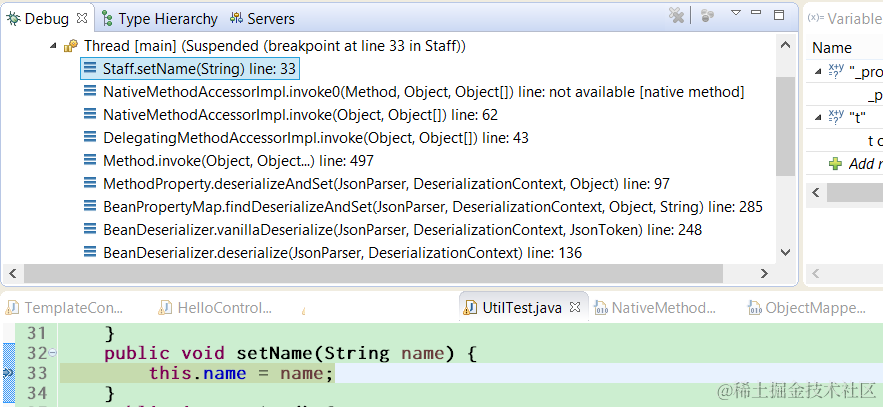Click the Type Hierarchy tab icon
883x407 pixels.
(x=108, y=19)
